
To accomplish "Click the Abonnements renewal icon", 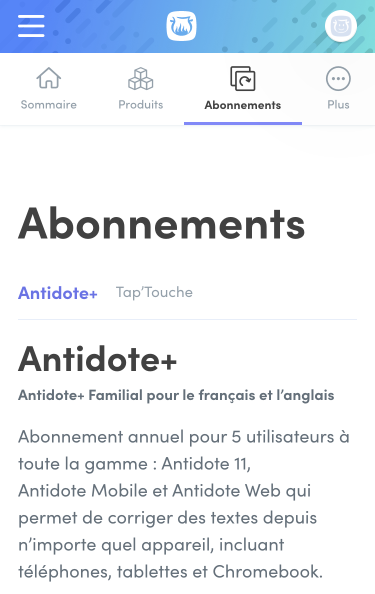I will click(243, 78).
